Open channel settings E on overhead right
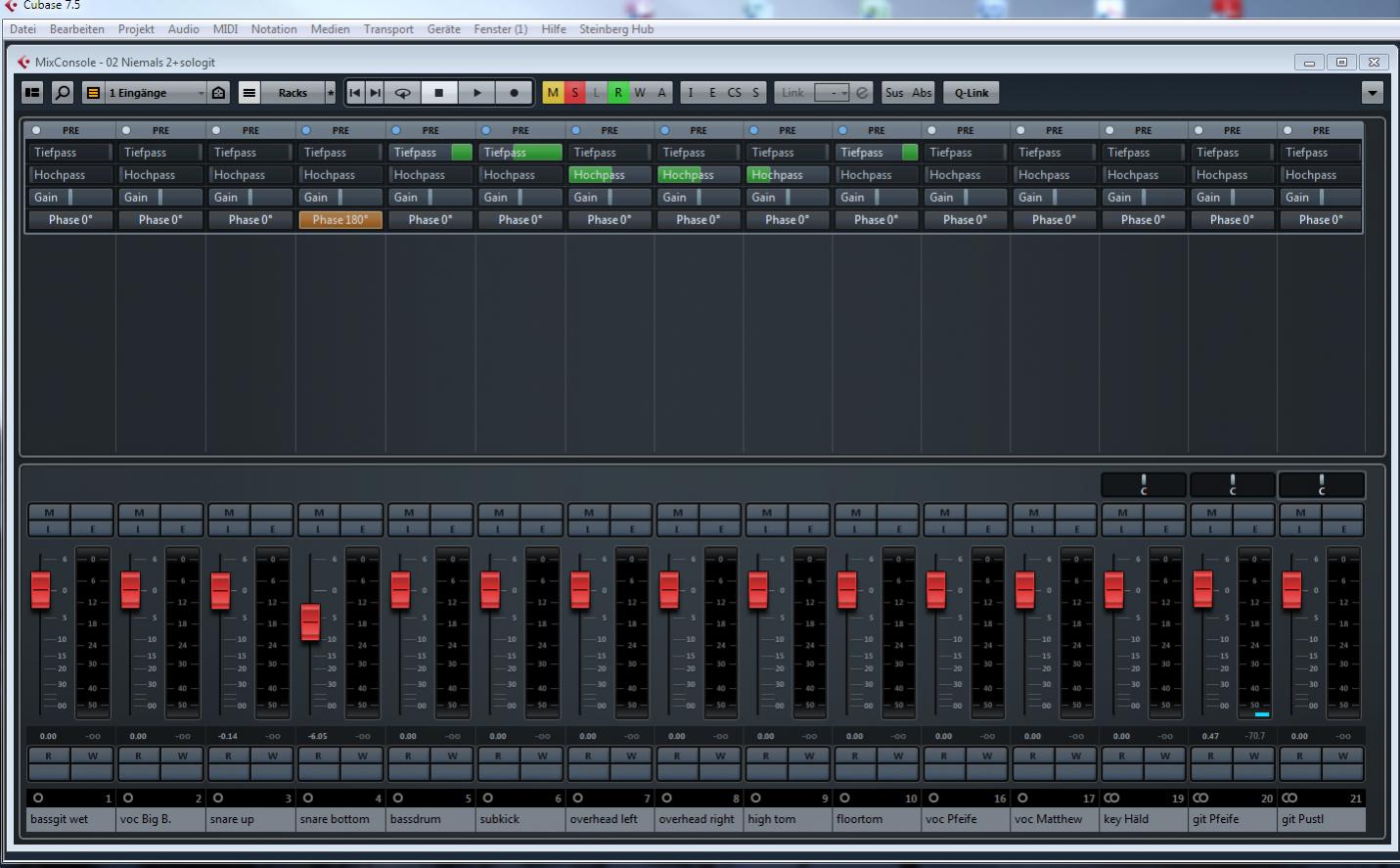The height and width of the screenshot is (868, 1400). 720,529
